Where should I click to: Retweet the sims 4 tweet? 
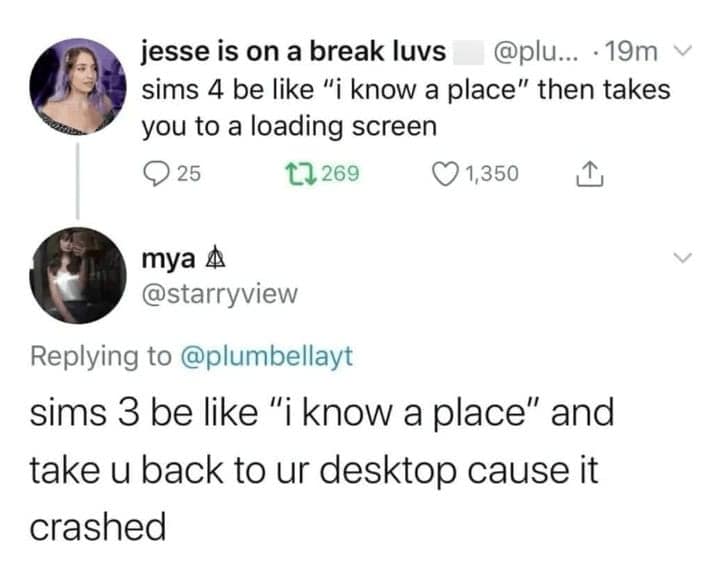coord(301,174)
